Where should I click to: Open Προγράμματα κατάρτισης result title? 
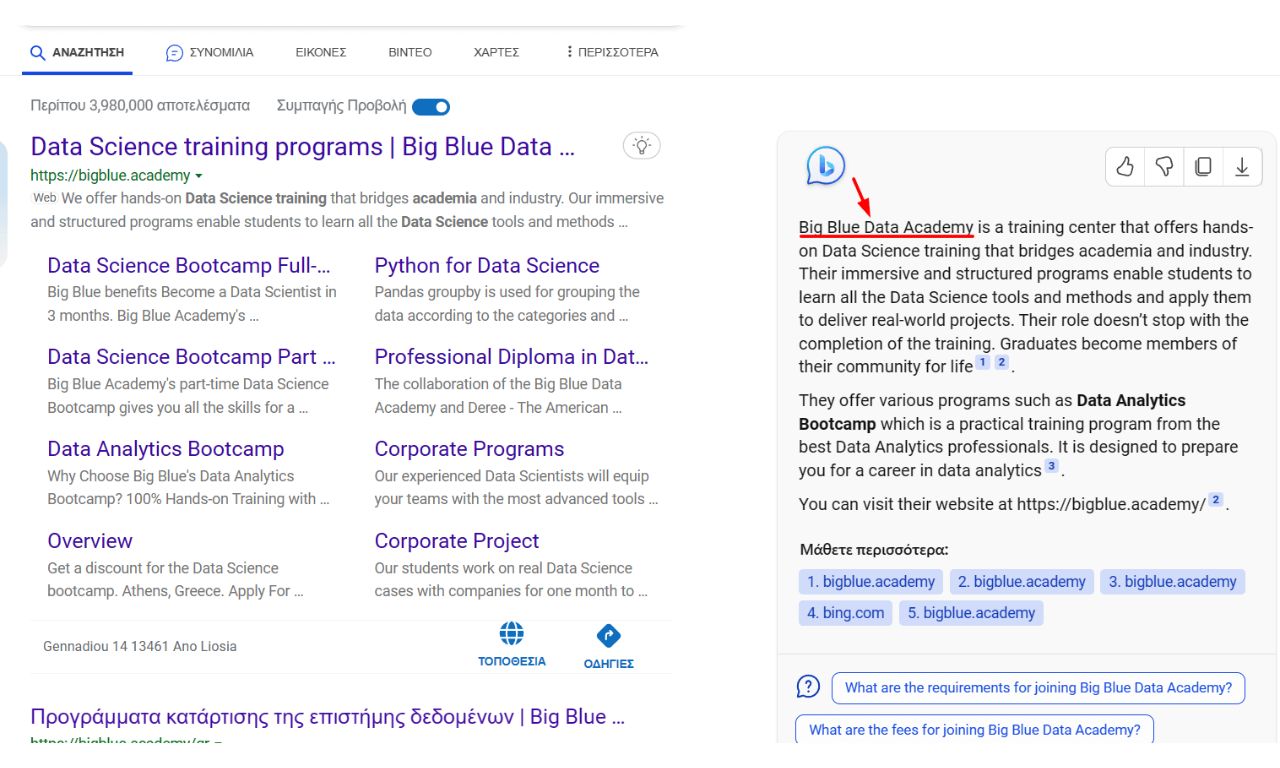(328, 717)
